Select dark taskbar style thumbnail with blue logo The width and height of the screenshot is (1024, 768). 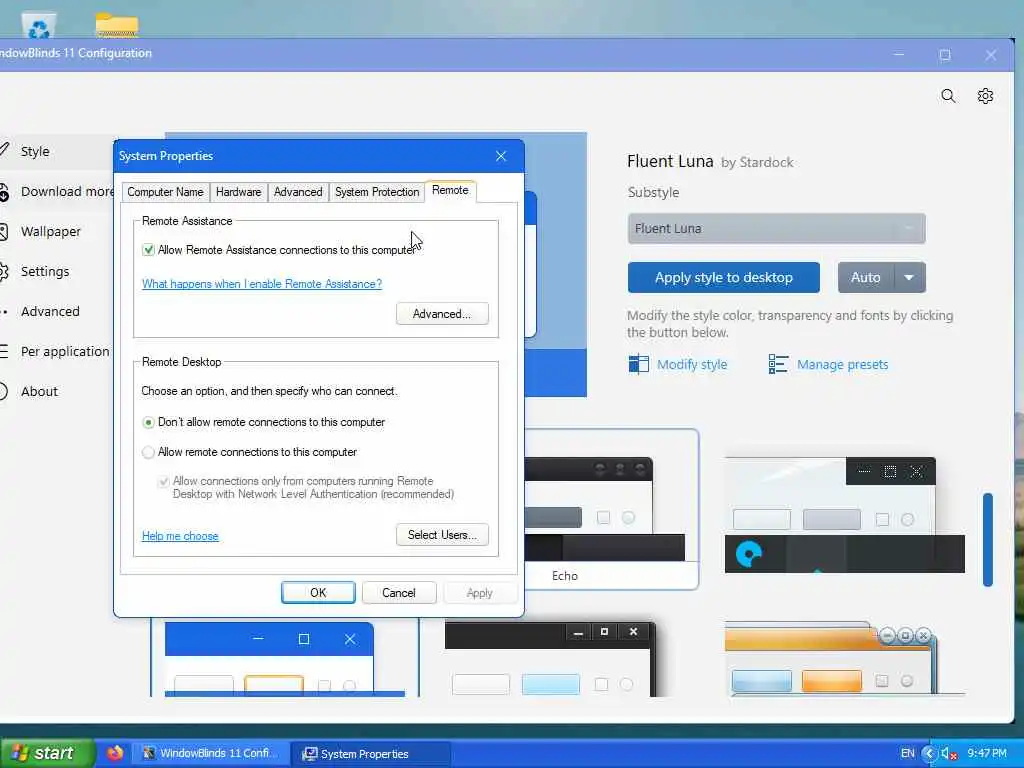coord(844,515)
